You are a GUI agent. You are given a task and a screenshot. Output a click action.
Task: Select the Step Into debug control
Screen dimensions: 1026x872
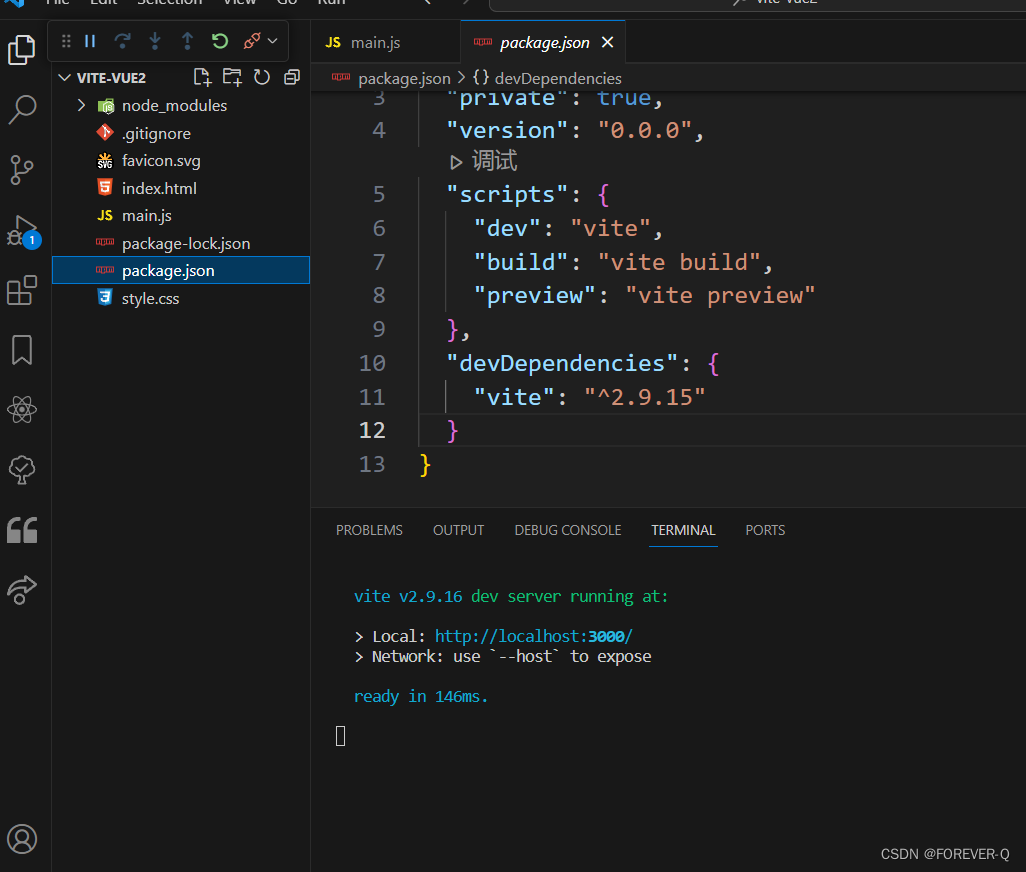pos(154,41)
